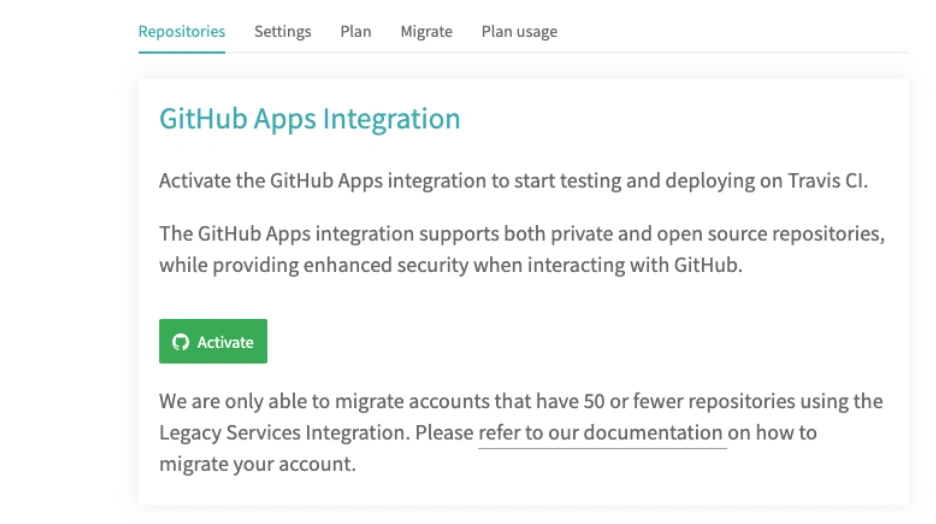This screenshot has height=524, width=936.
Task: Open the refer to our documentation link
Action: tap(601, 433)
